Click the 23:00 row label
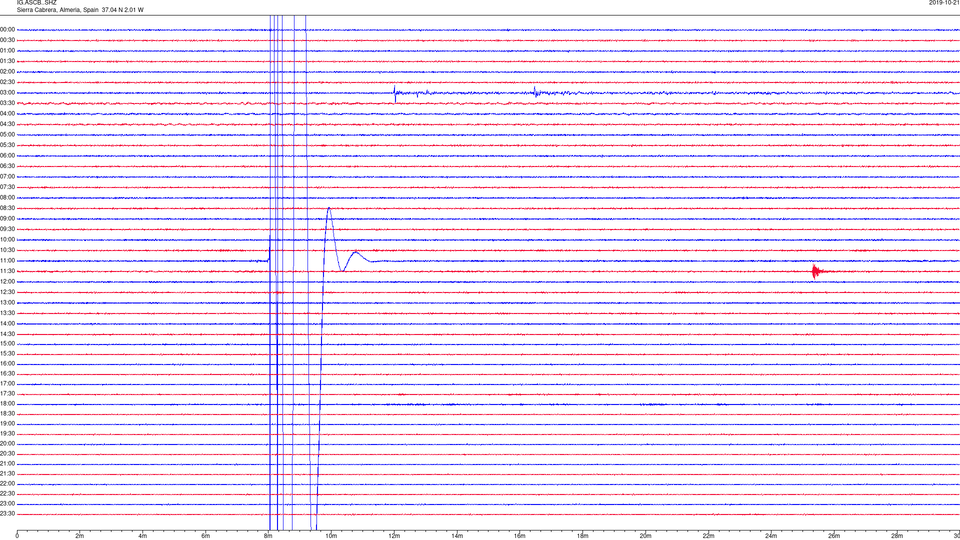 pyautogui.click(x=7, y=503)
